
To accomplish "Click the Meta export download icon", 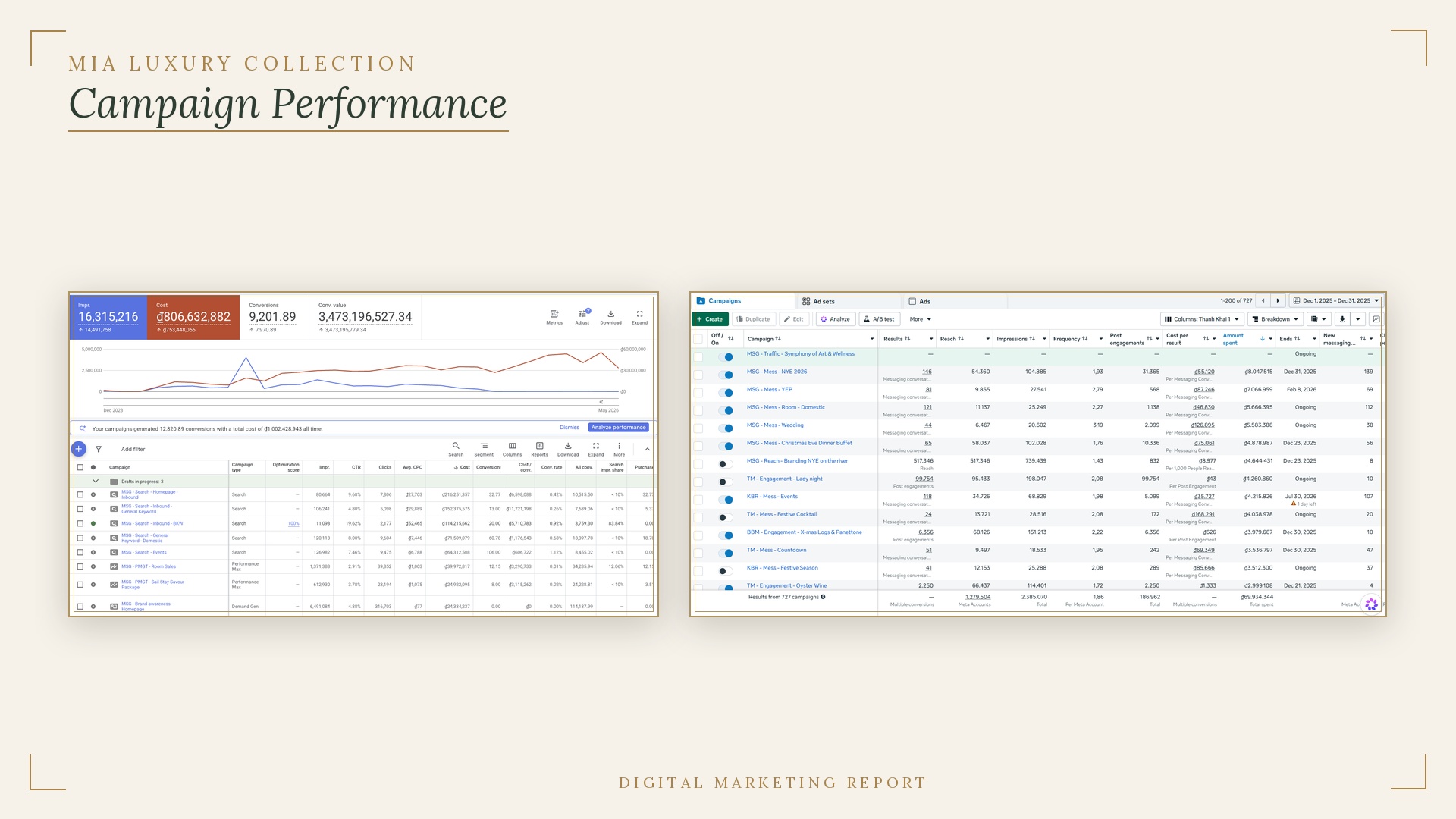I will click(x=1342, y=319).
